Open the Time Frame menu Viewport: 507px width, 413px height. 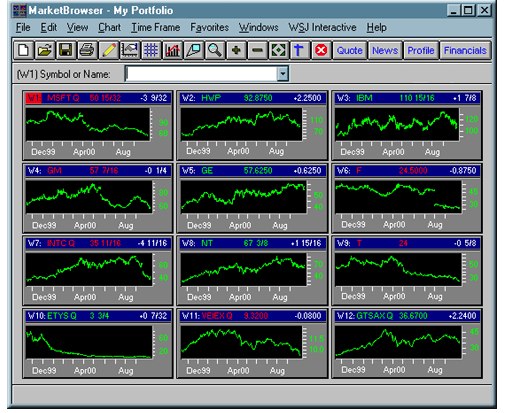(x=156, y=27)
